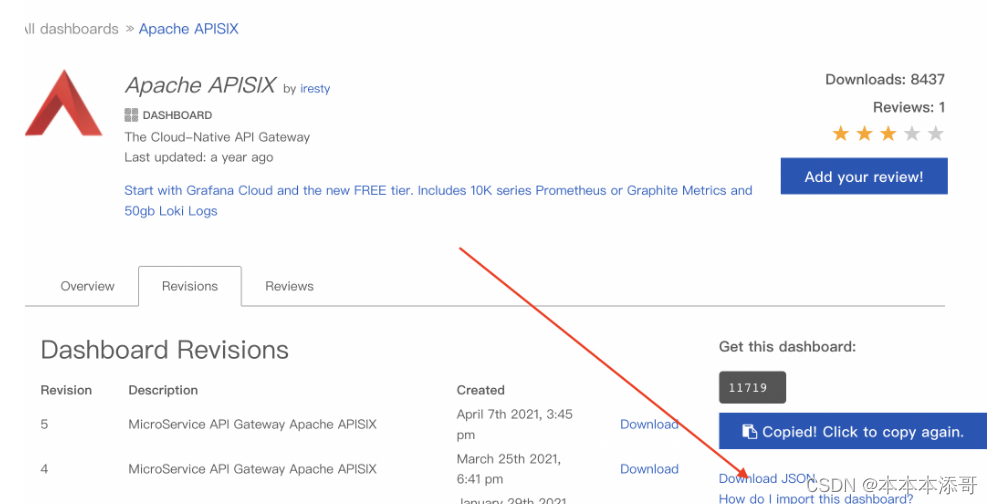Click the clipboard icon in copy button

749,432
